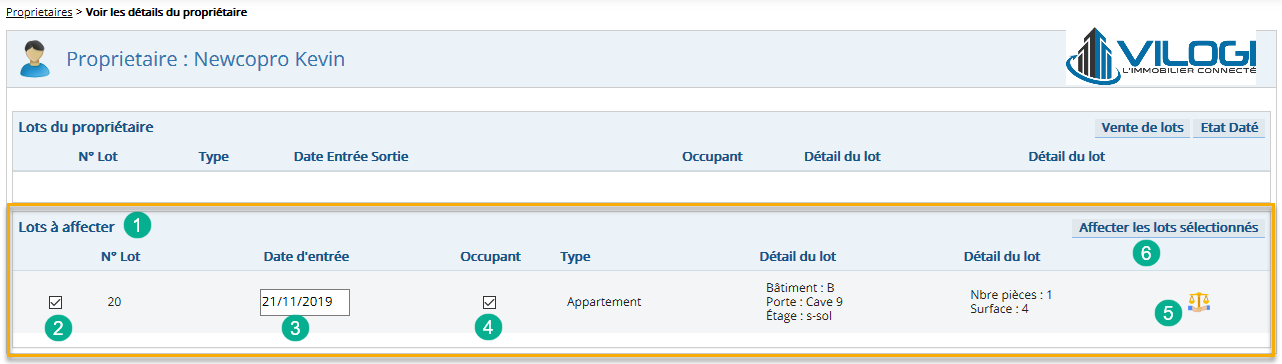Click the Vente de lots button

tap(1142, 128)
